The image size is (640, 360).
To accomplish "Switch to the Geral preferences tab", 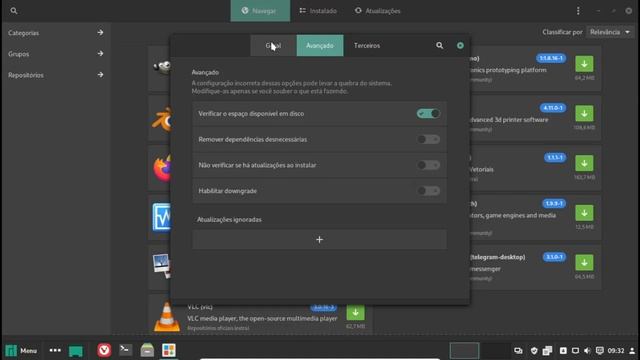I will click(273, 46).
